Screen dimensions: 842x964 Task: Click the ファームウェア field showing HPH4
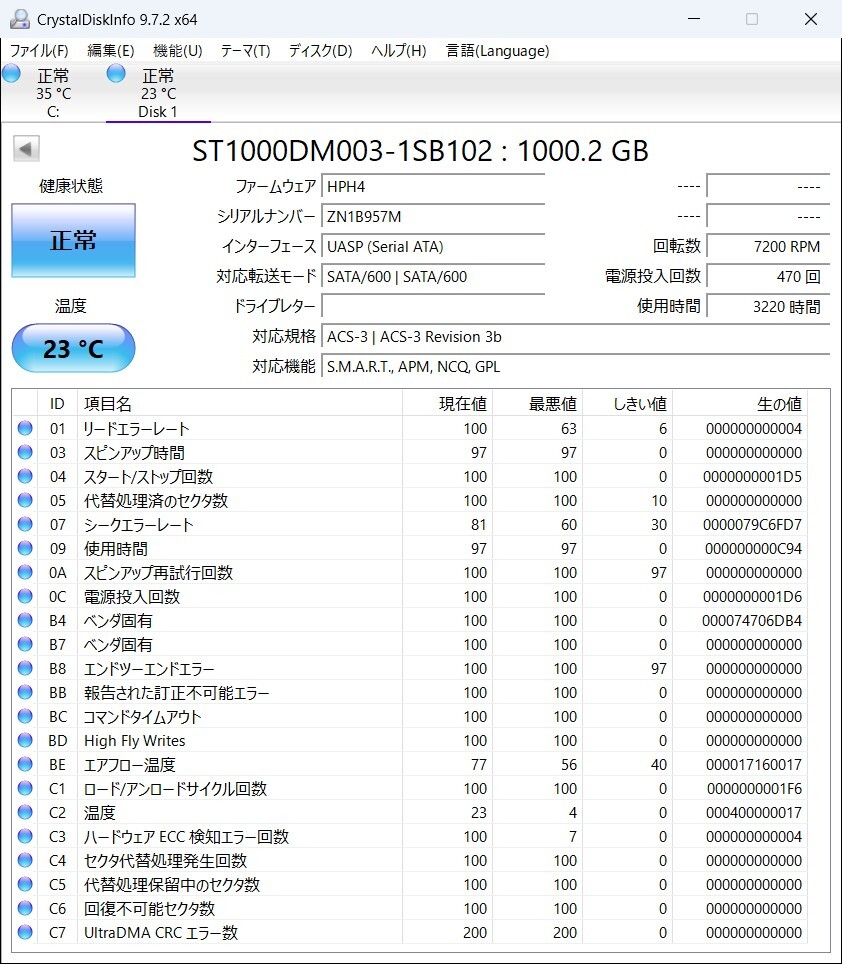[x=433, y=187]
